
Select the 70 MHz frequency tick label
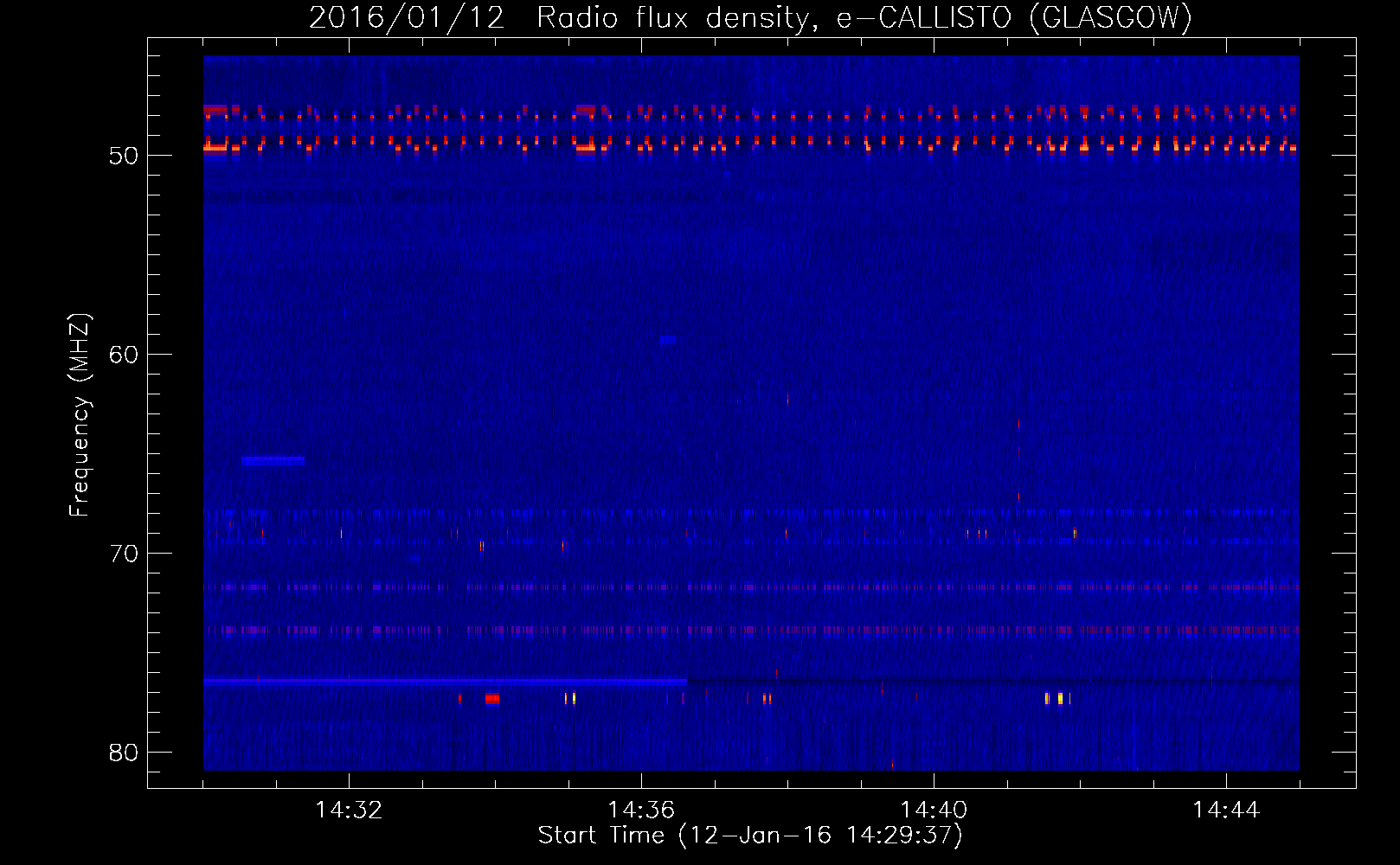pos(124,554)
